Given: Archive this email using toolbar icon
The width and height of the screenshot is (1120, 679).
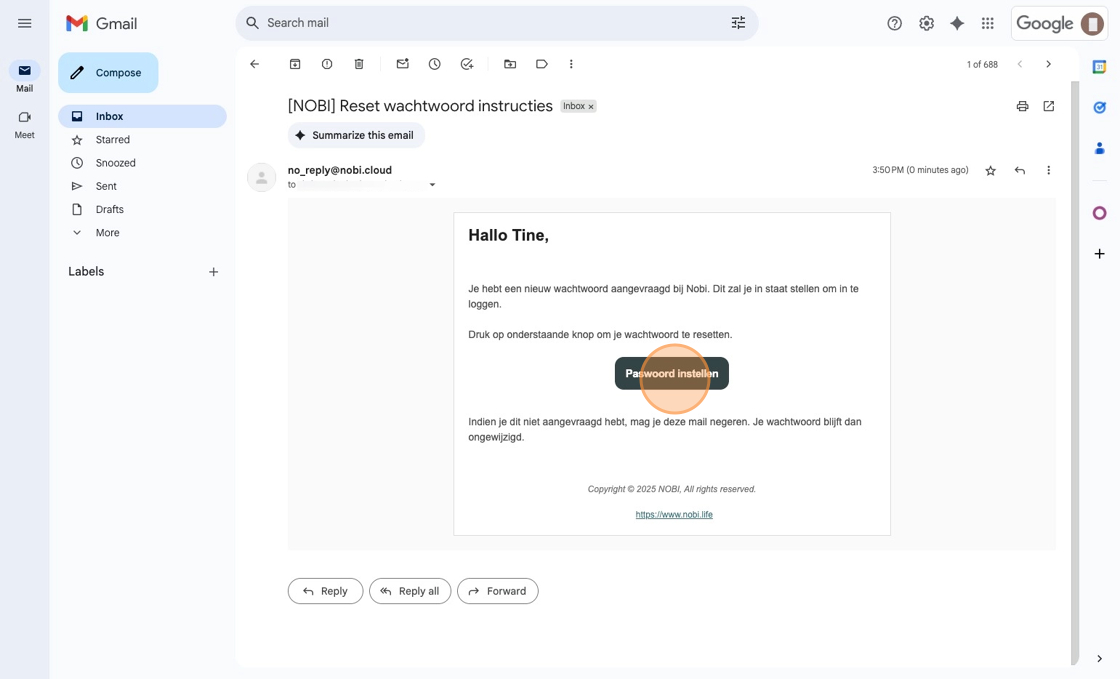Looking at the screenshot, I should pos(295,64).
